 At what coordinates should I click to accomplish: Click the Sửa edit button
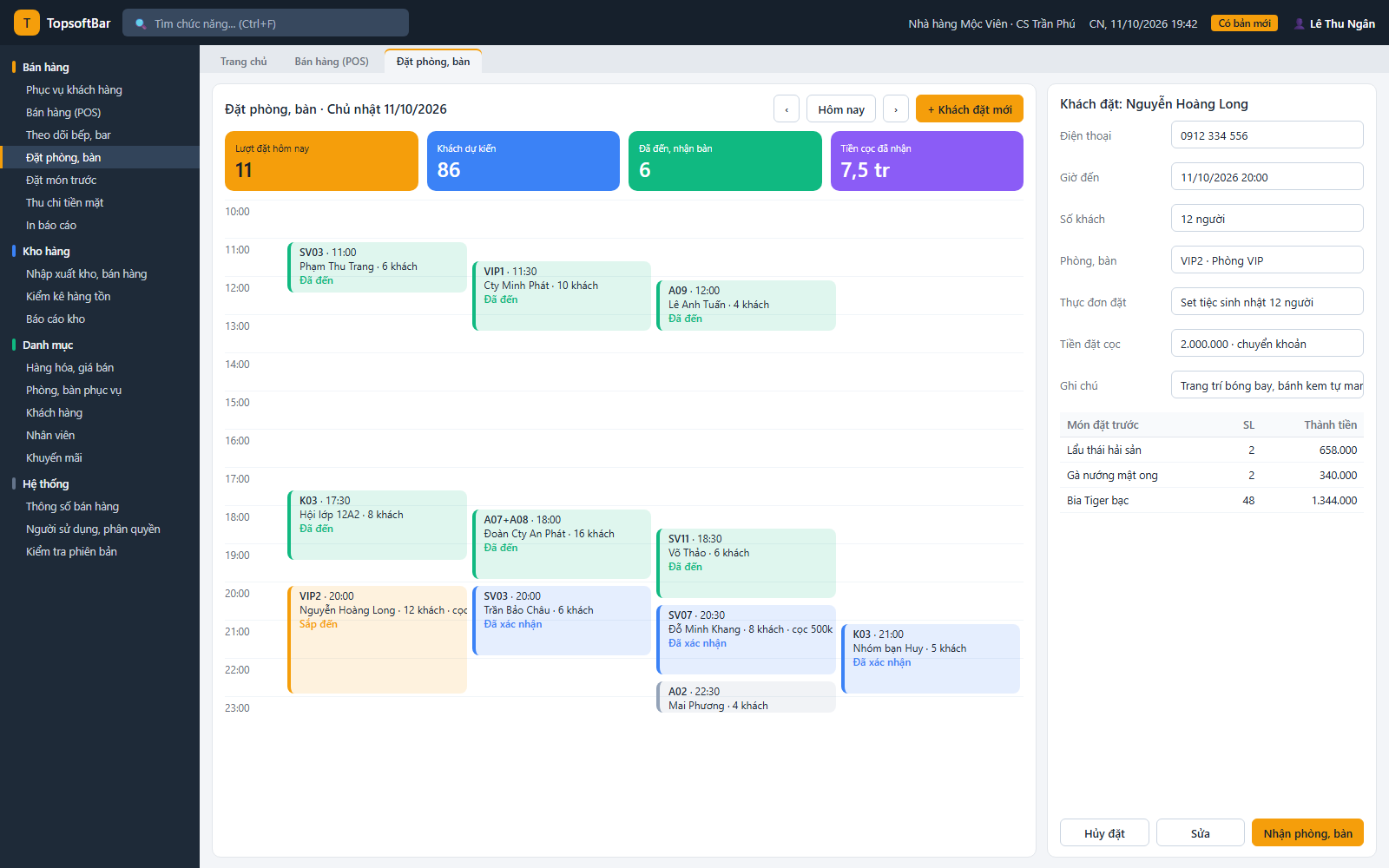[1201, 833]
